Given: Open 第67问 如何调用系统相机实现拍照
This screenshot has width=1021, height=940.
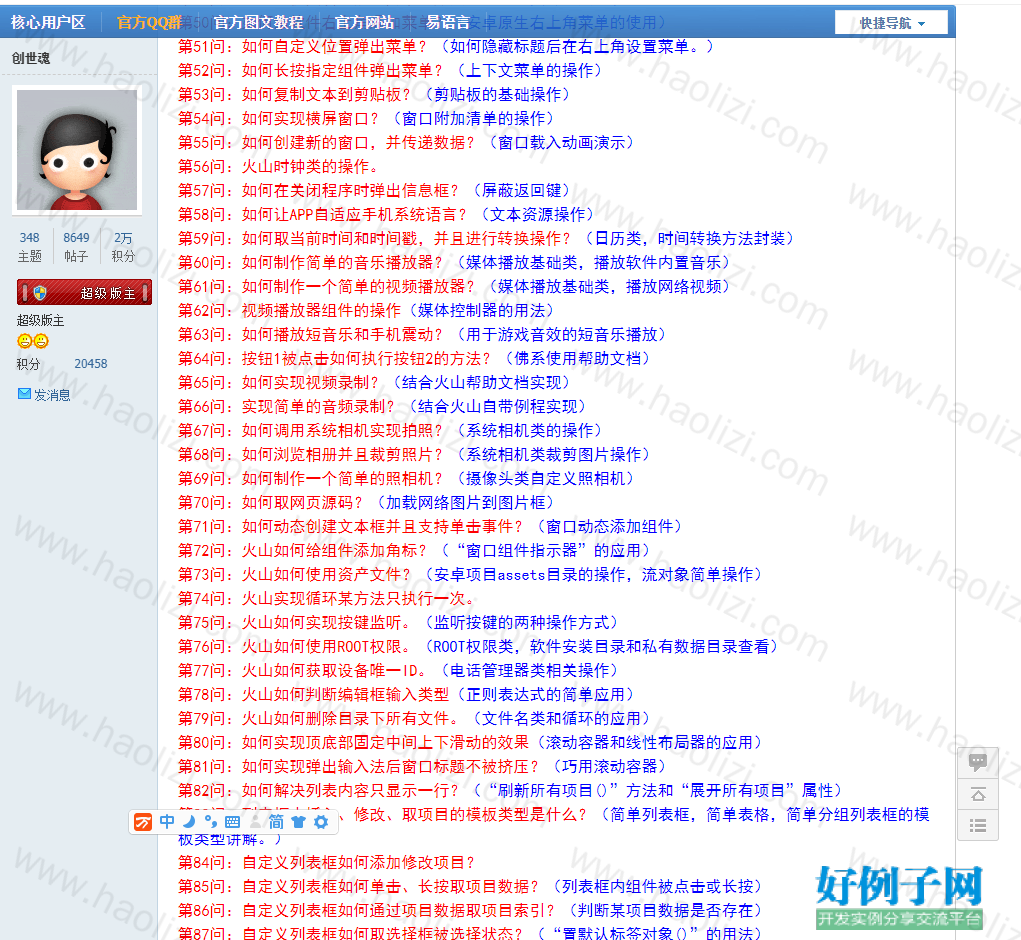Looking at the screenshot, I should (x=390, y=430).
